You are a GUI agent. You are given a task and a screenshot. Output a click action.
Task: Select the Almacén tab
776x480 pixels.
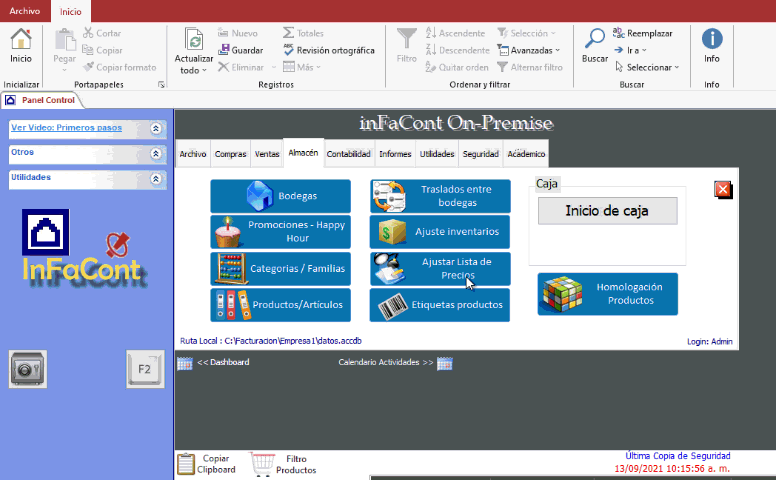[303, 153]
